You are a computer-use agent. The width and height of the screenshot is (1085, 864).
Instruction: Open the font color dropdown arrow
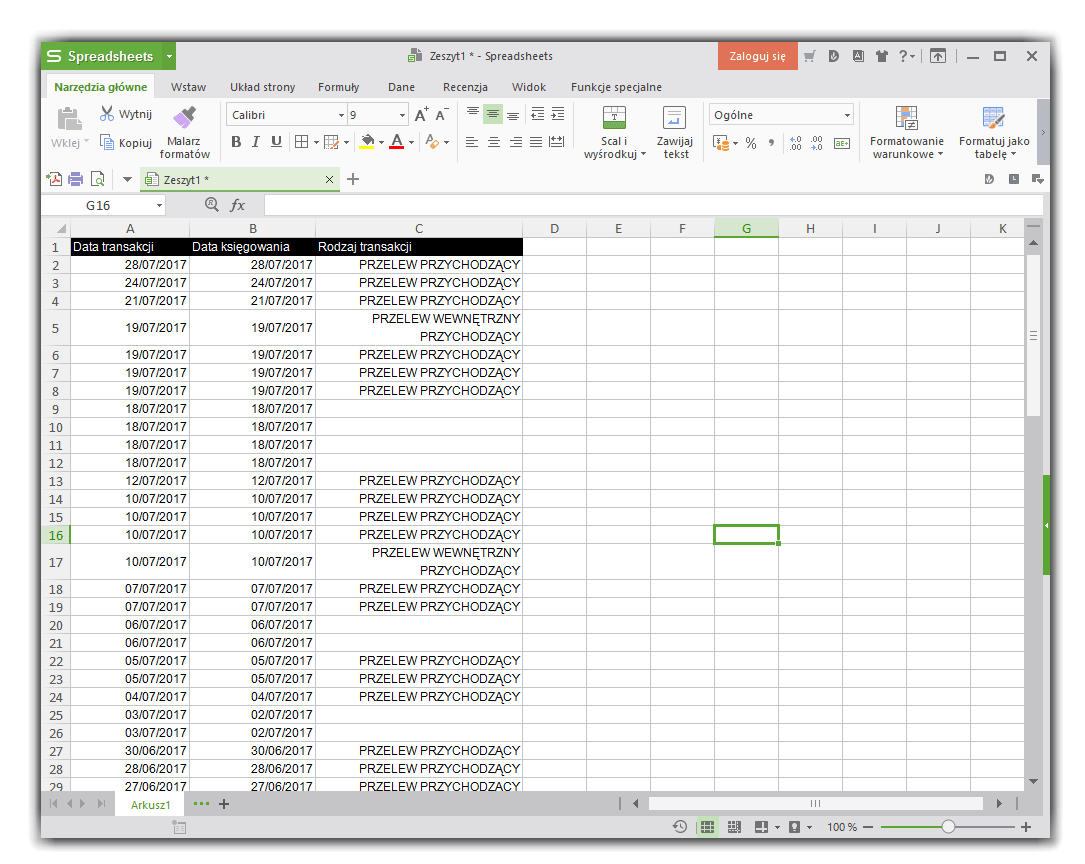411,143
